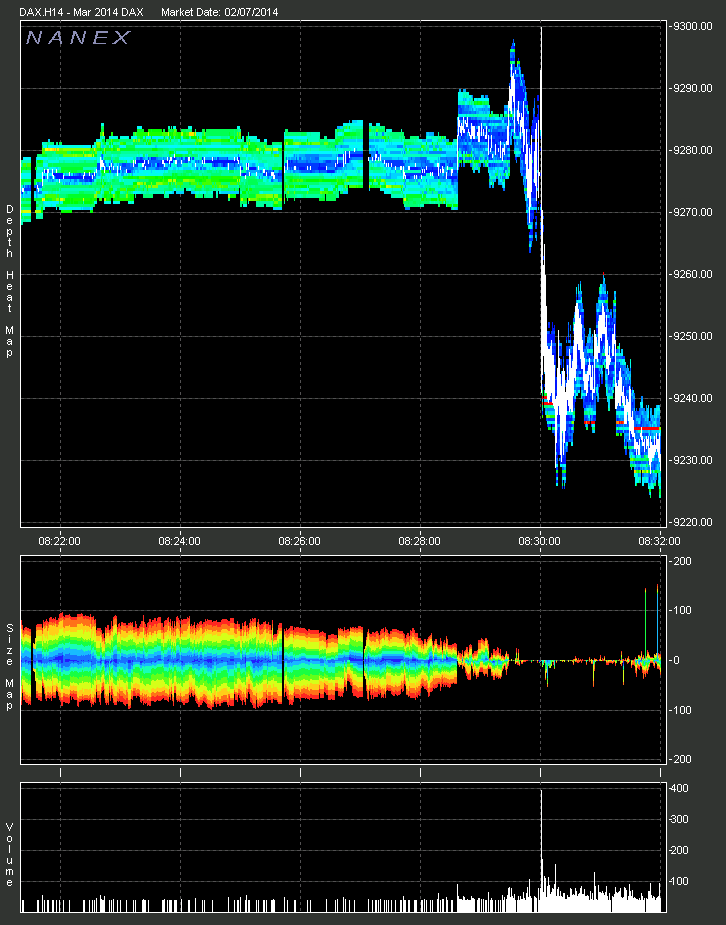
Task: Select the 9240.00 price axis label
Action: (691, 398)
